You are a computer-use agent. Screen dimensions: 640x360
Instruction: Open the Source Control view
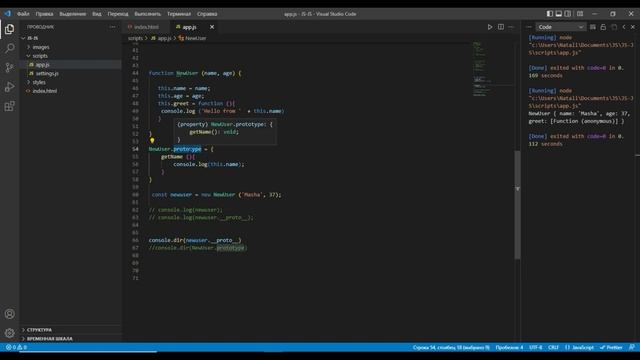pyautogui.click(x=9, y=67)
